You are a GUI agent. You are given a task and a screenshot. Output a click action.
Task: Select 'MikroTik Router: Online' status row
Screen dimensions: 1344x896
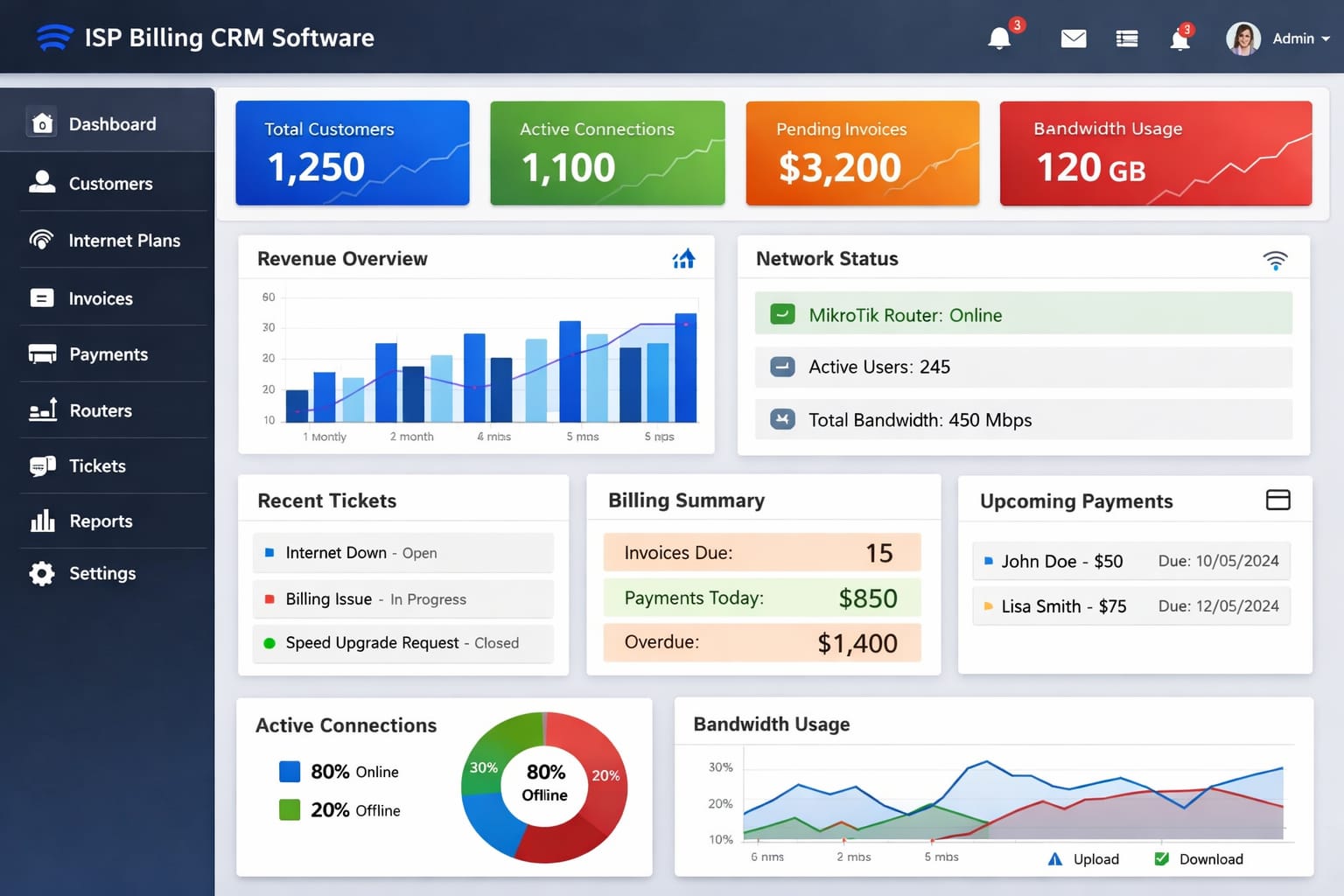point(1024,313)
